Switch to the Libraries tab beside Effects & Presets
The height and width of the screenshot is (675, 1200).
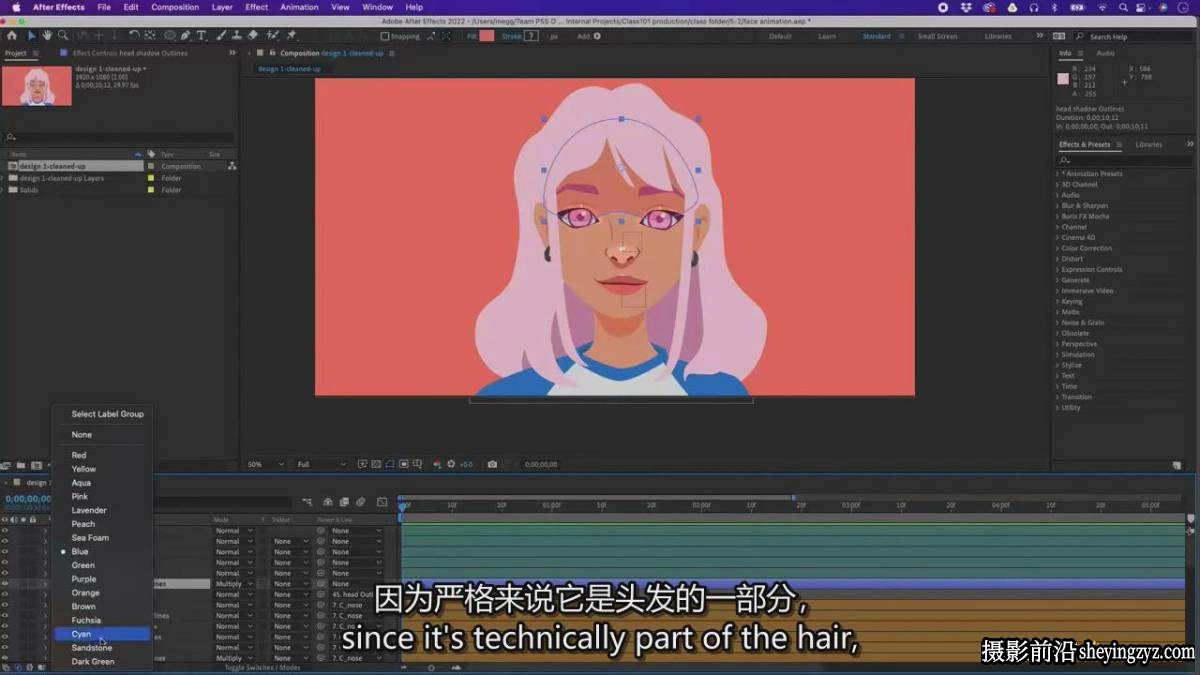coord(1148,144)
